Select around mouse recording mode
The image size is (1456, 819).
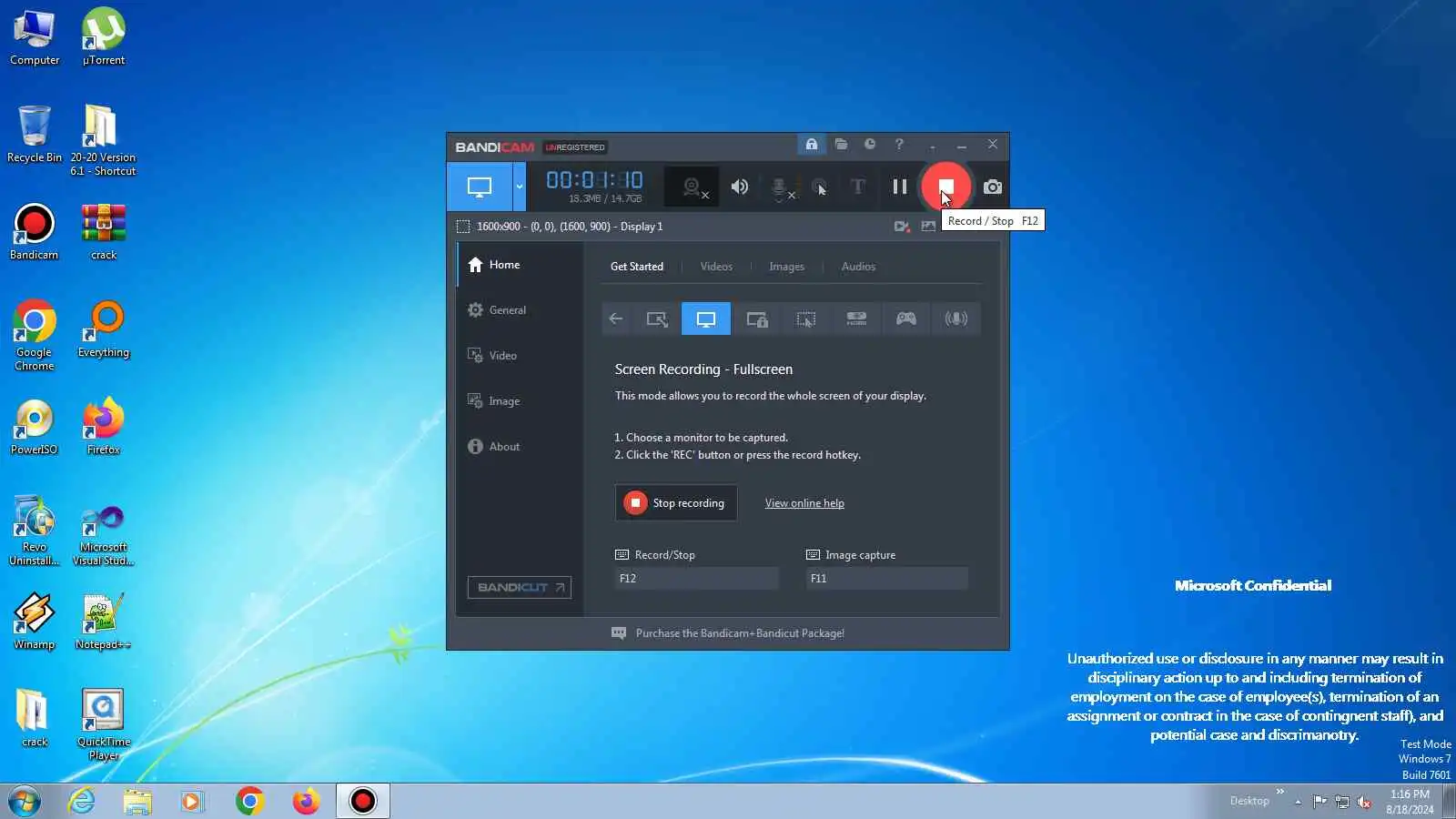coord(806,318)
